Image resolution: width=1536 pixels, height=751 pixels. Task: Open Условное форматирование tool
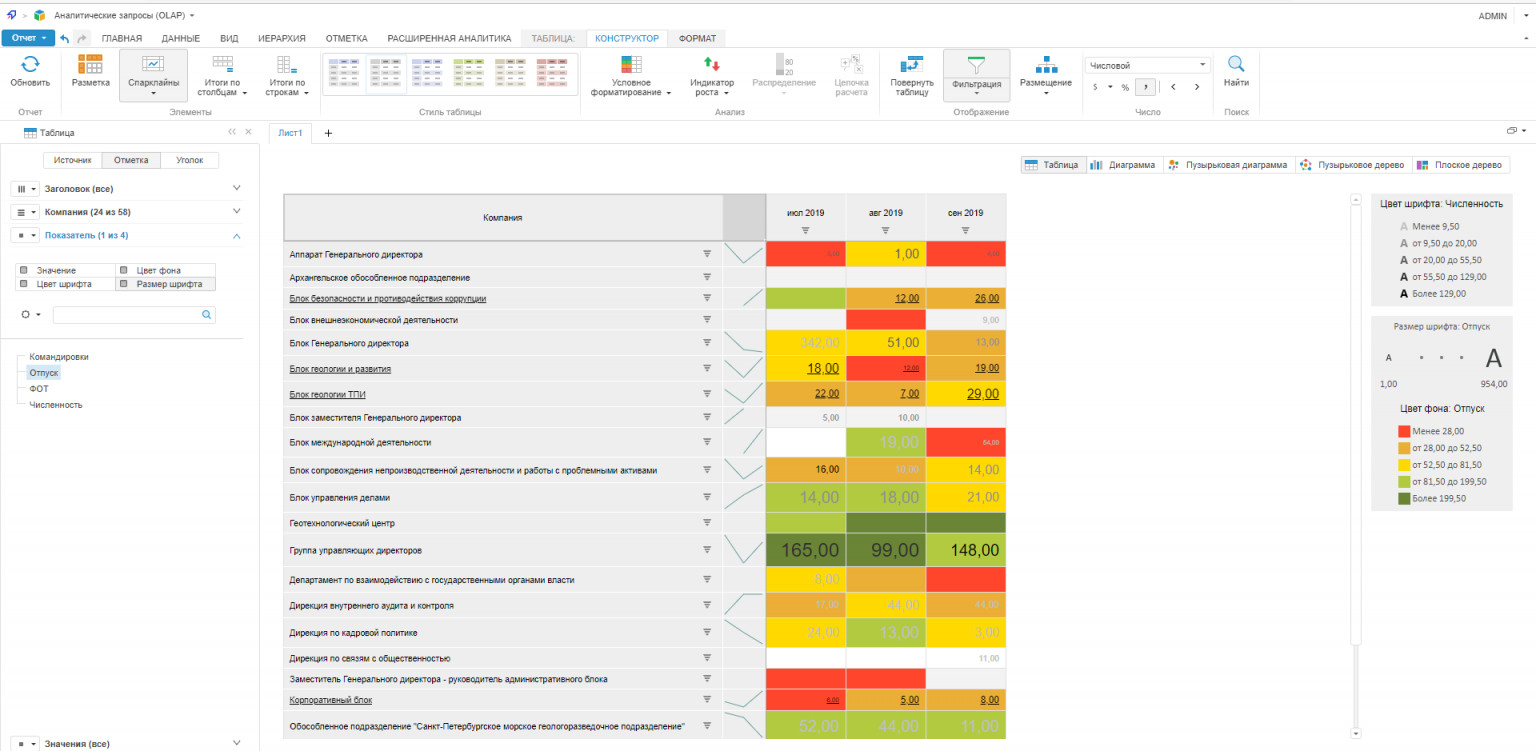(x=631, y=65)
